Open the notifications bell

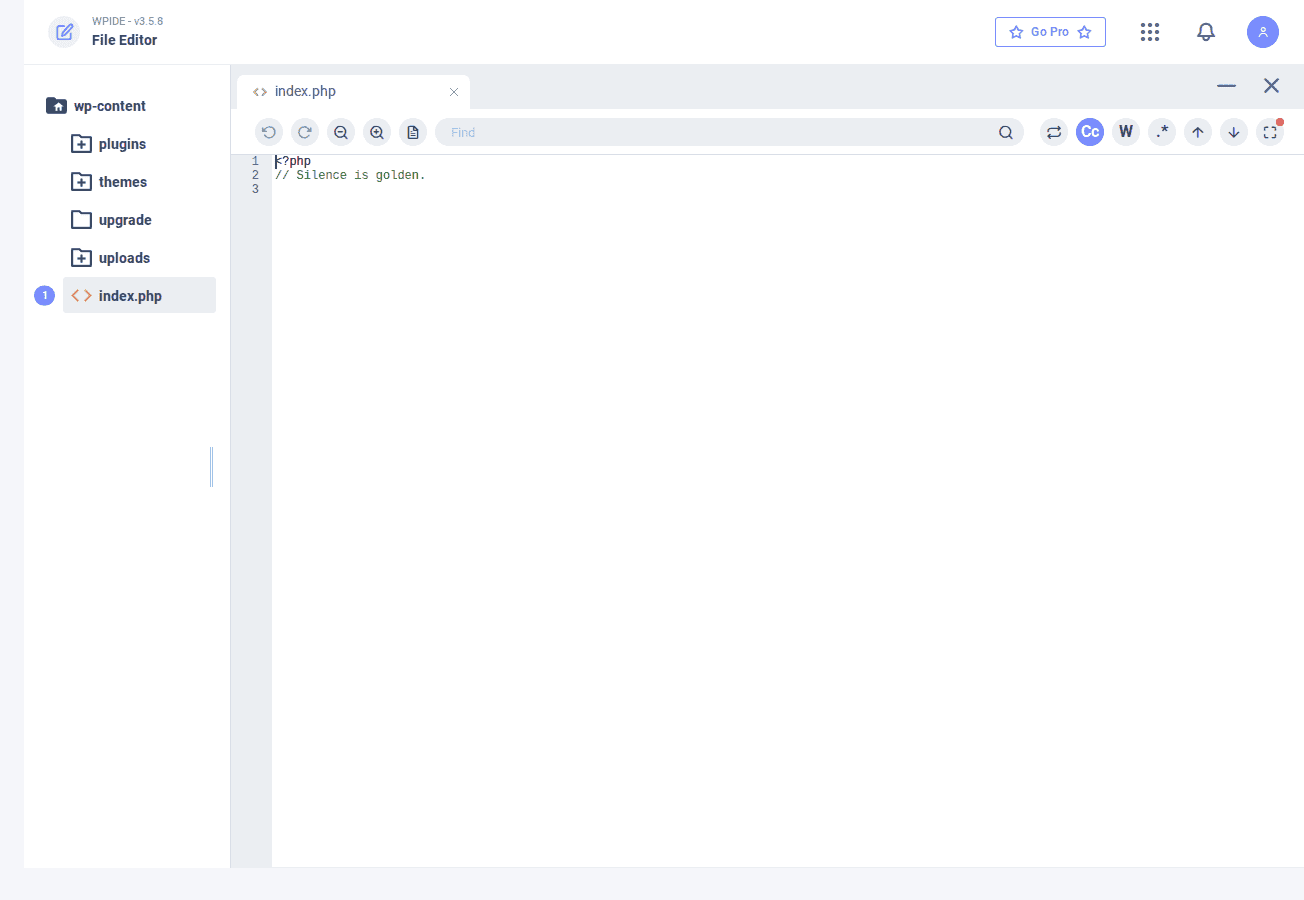coord(1206,32)
